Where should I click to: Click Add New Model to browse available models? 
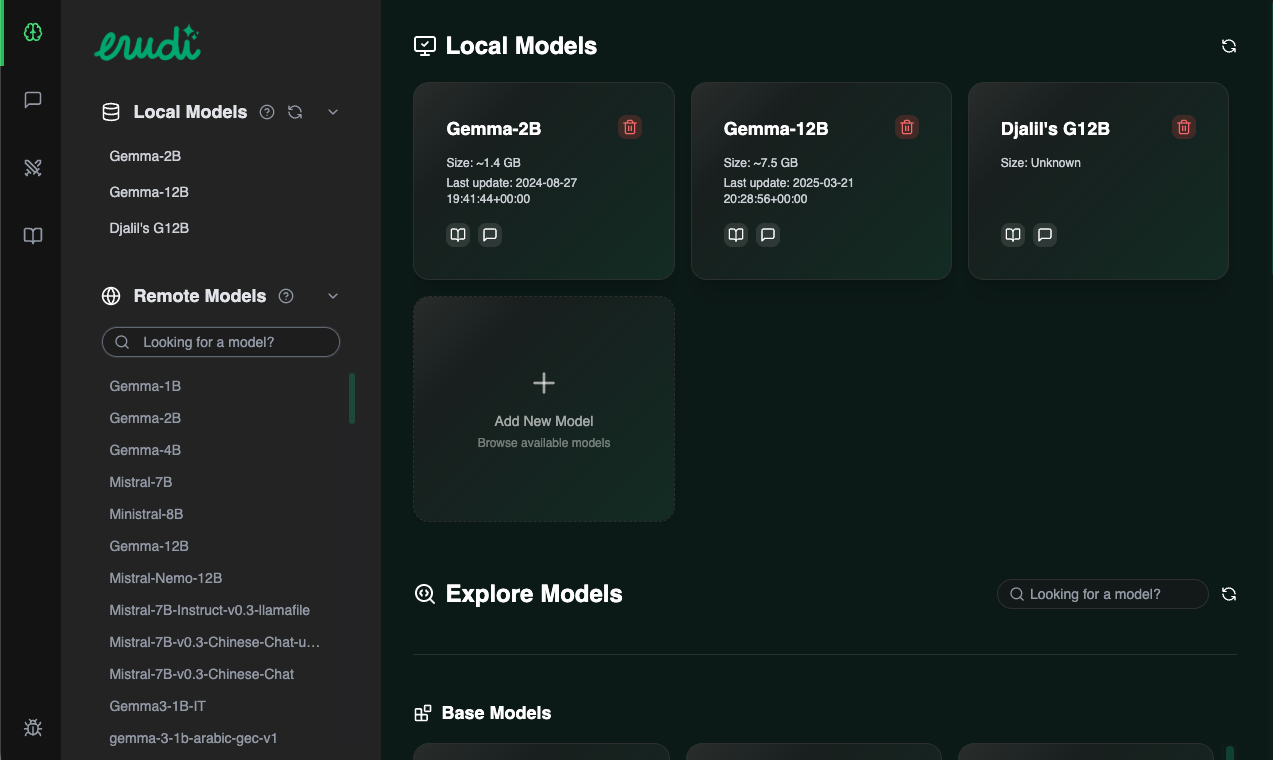point(543,409)
